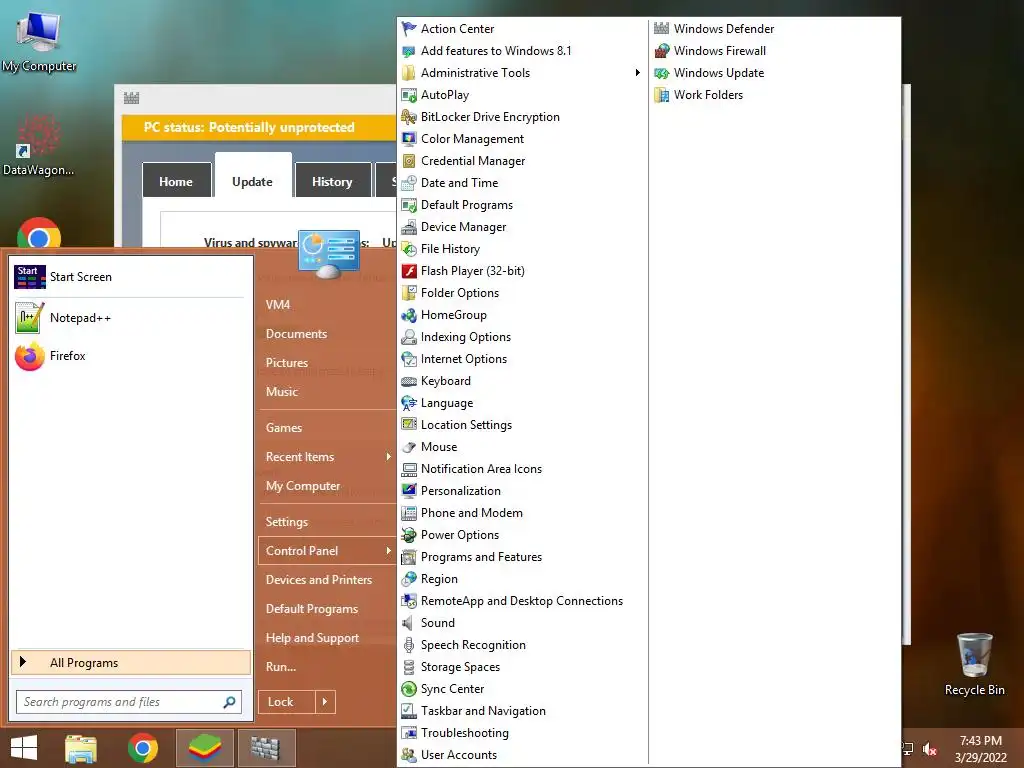This screenshot has width=1024, height=768.
Task: Click the Windows Start button
Action: click(x=24, y=748)
